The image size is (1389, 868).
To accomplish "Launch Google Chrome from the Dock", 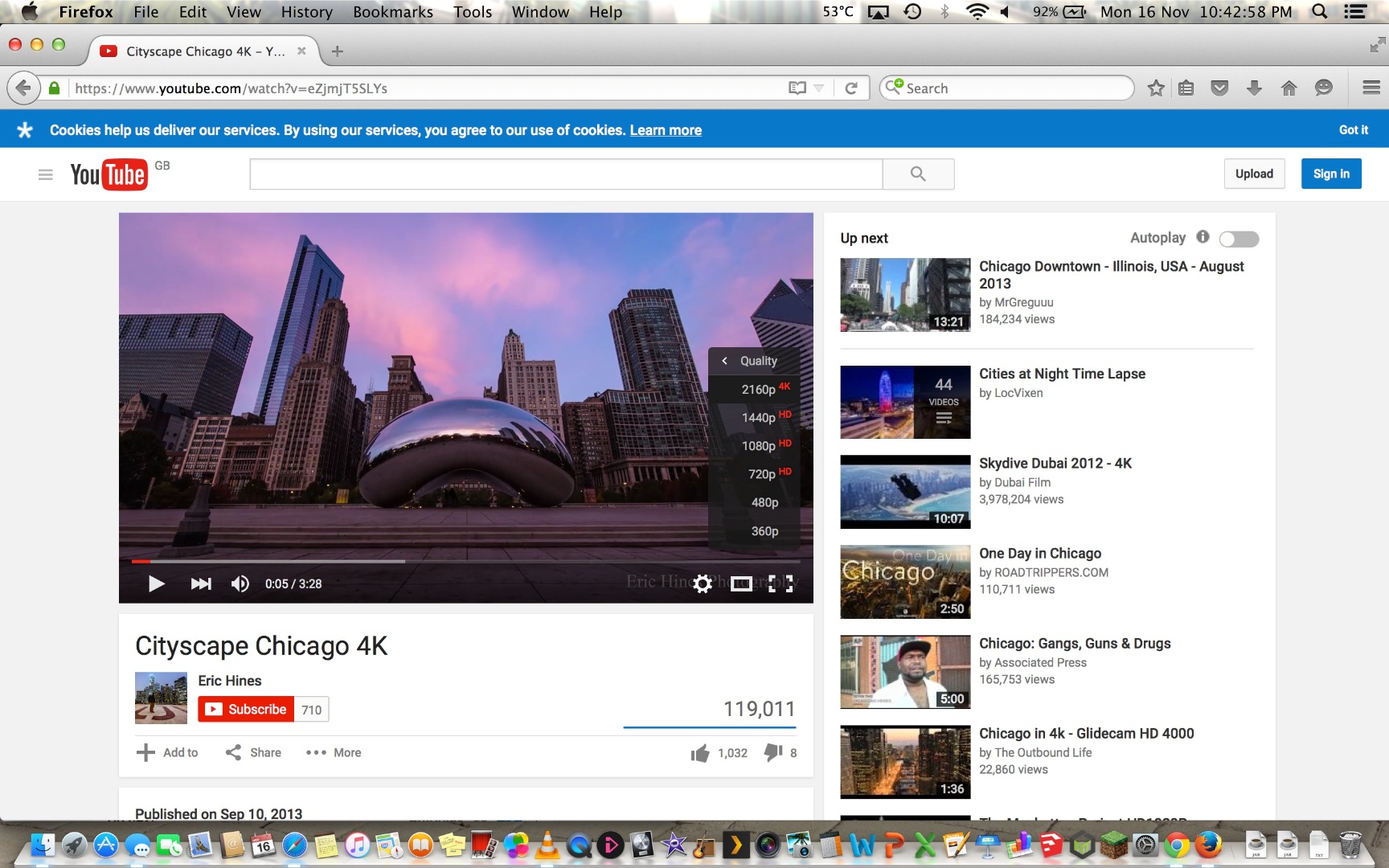I will pyautogui.click(x=1177, y=845).
